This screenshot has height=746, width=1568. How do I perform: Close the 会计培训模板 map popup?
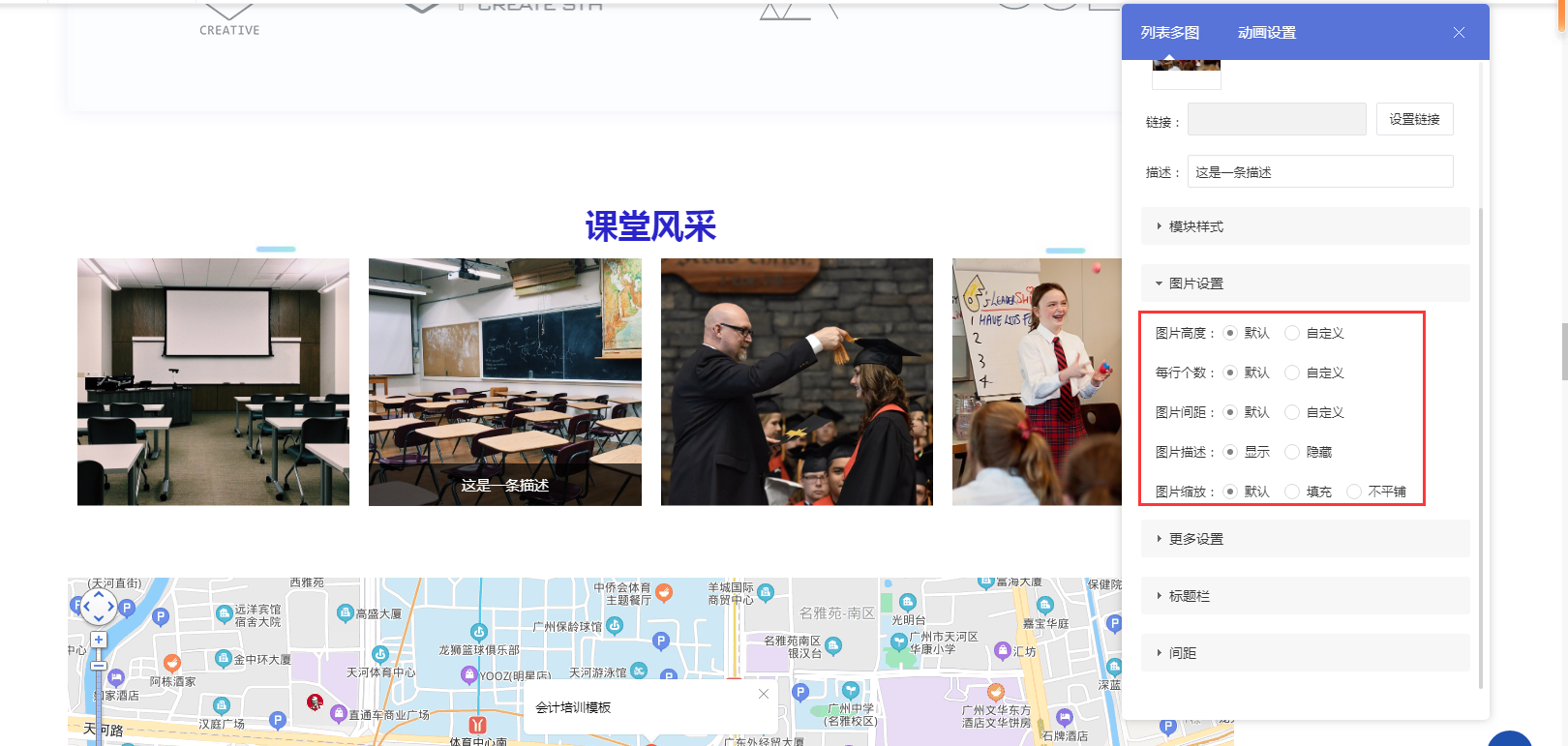pyautogui.click(x=764, y=694)
